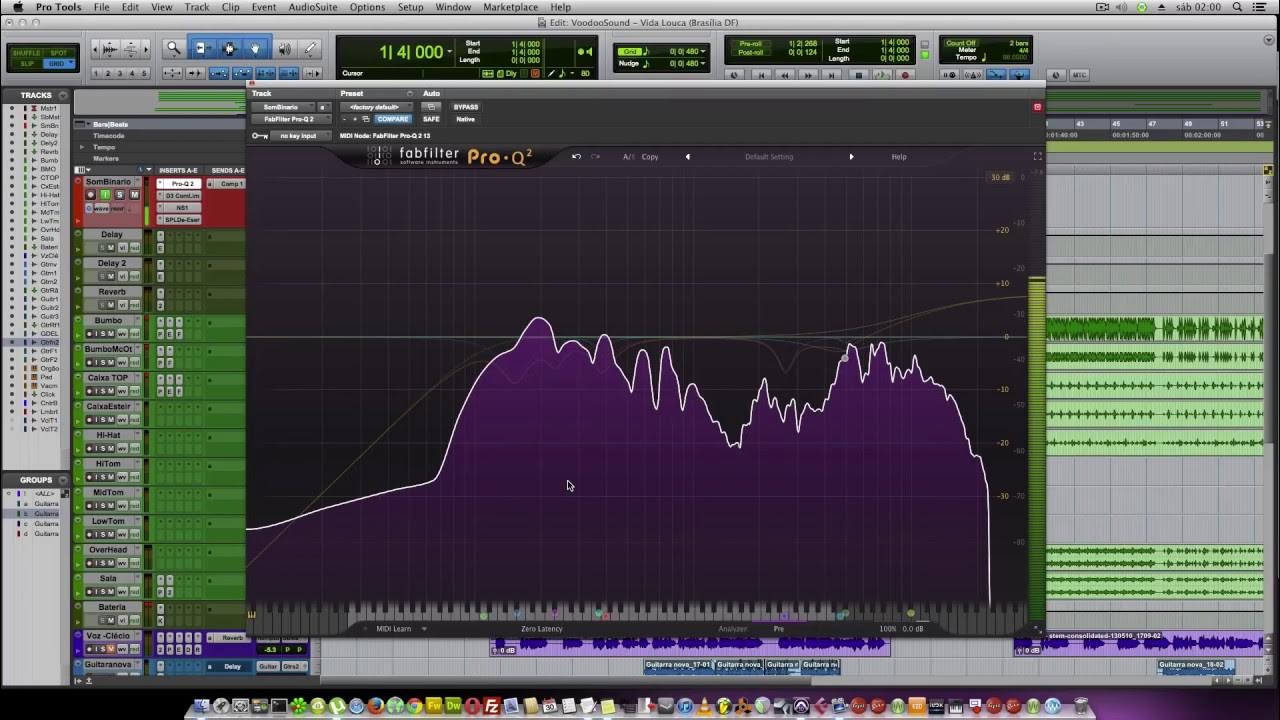1280x720 pixels.
Task: Toggle Pro-Q 2 full screen mode
Action: pyautogui.click(x=1037, y=156)
